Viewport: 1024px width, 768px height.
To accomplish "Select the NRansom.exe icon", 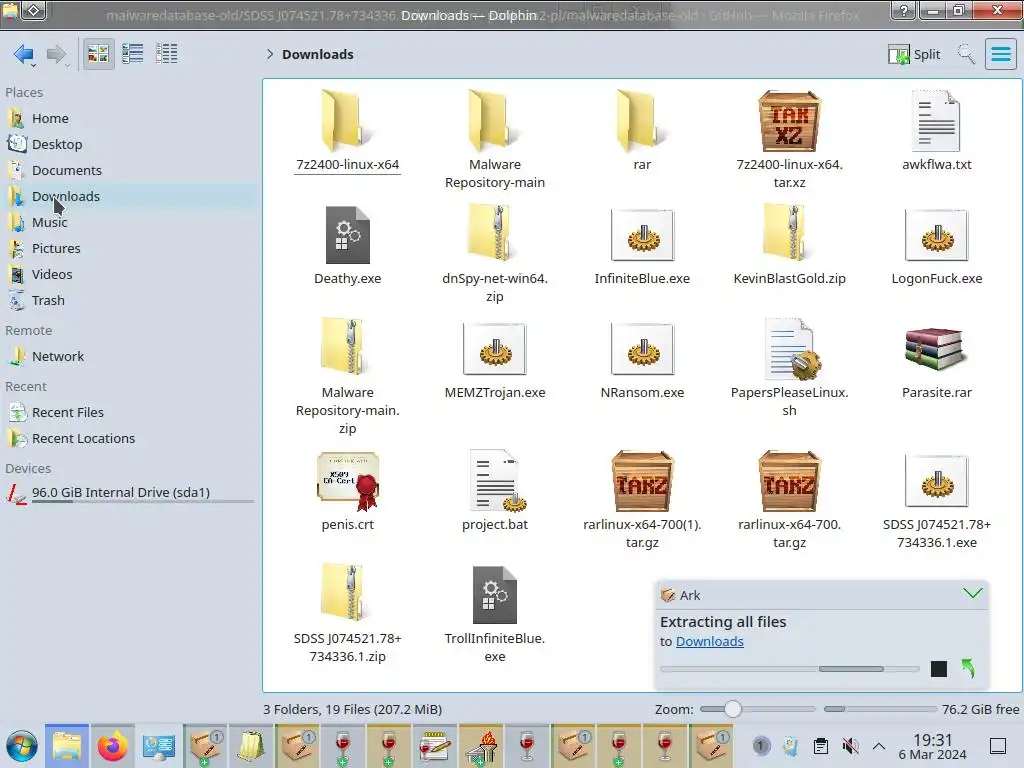I will click(643, 349).
